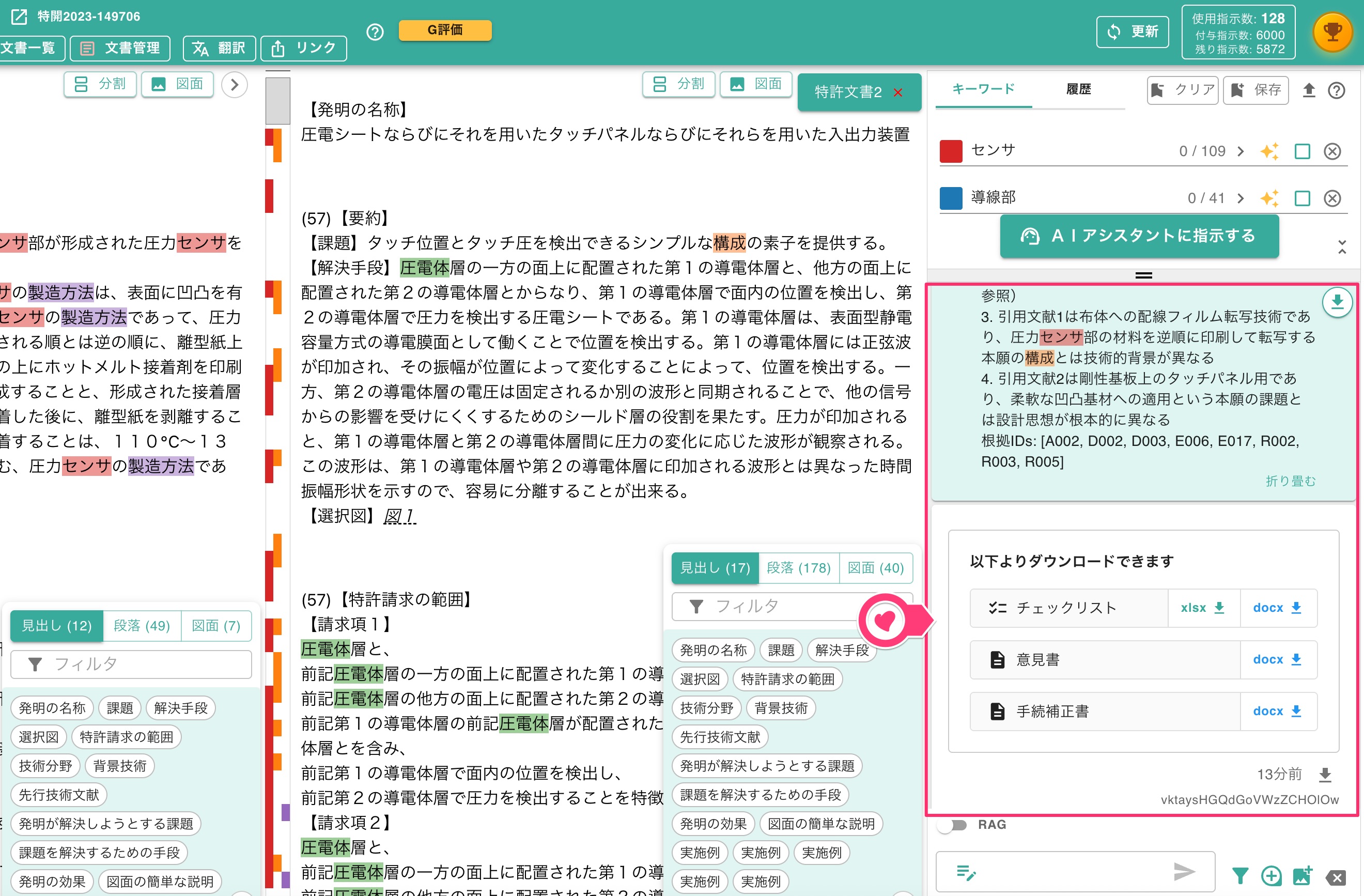Click the red センサ color swatch
The height and width of the screenshot is (896, 1364).
pyautogui.click(x=951, y=151)
